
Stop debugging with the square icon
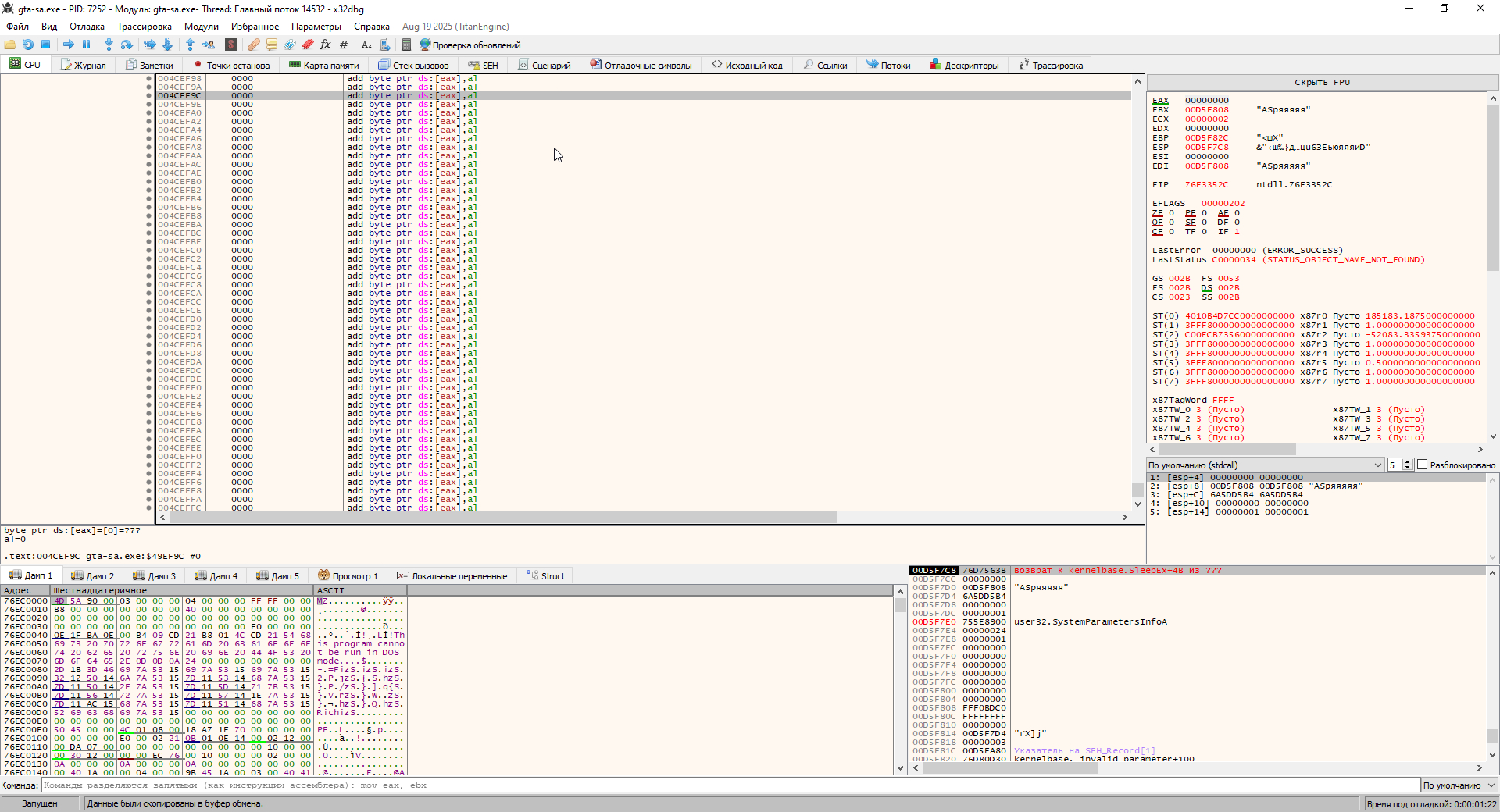pos(46,45)
